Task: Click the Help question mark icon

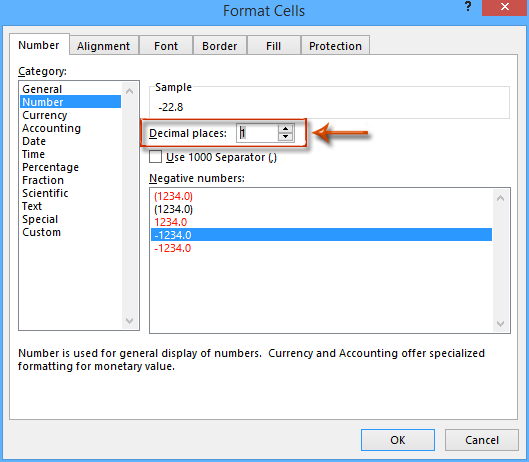Action: point(468,6)
